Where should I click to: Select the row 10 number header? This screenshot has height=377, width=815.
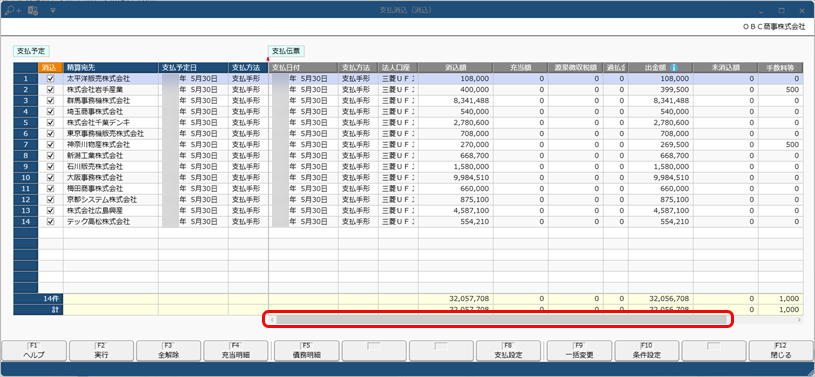pyautogui.click(x=25, y=178)
